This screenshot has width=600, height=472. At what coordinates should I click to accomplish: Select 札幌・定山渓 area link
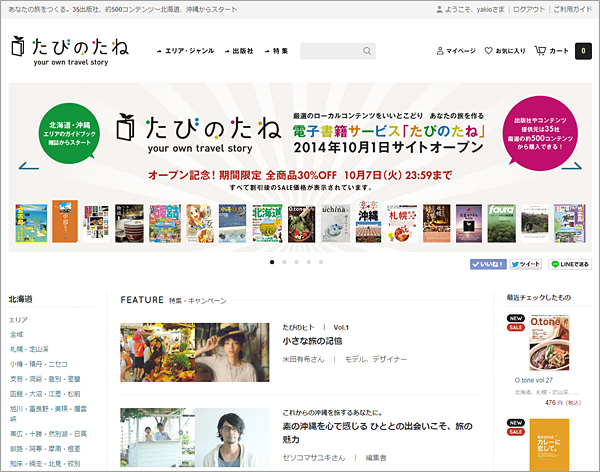(x=29, y=349)
